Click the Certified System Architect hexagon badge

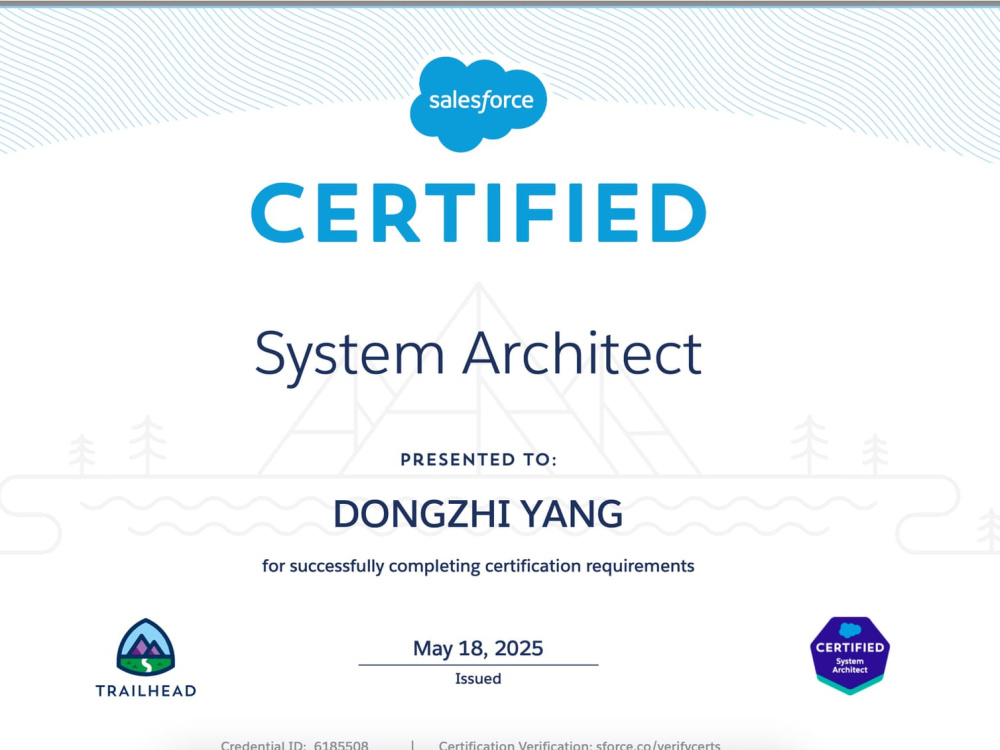click(x=850, y=655)
